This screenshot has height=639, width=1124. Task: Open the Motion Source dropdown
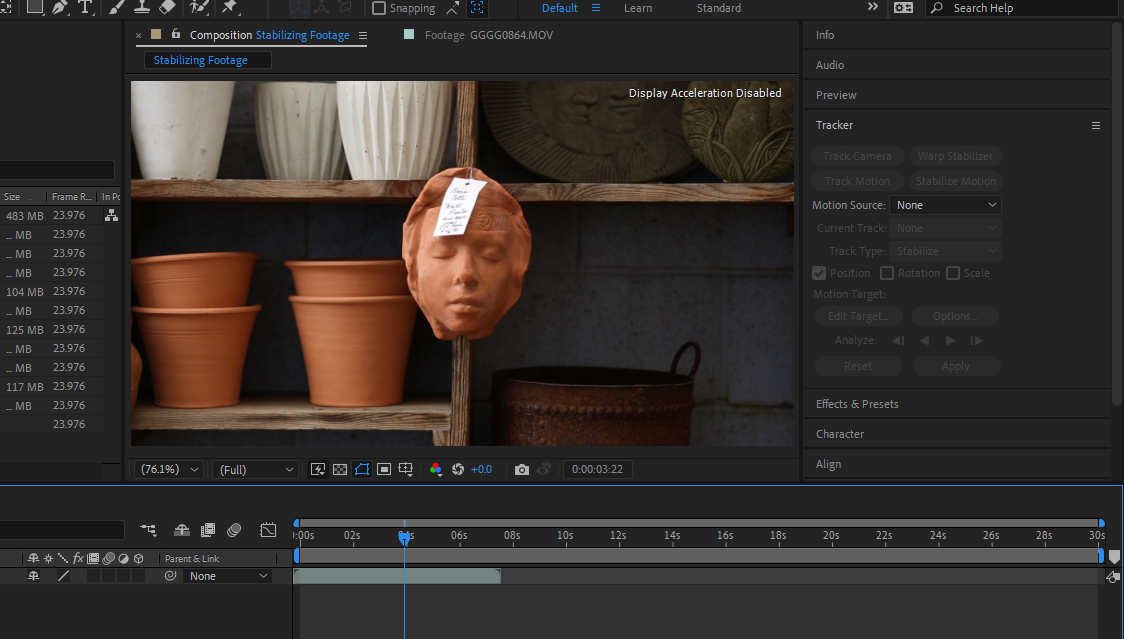(945, 205)
